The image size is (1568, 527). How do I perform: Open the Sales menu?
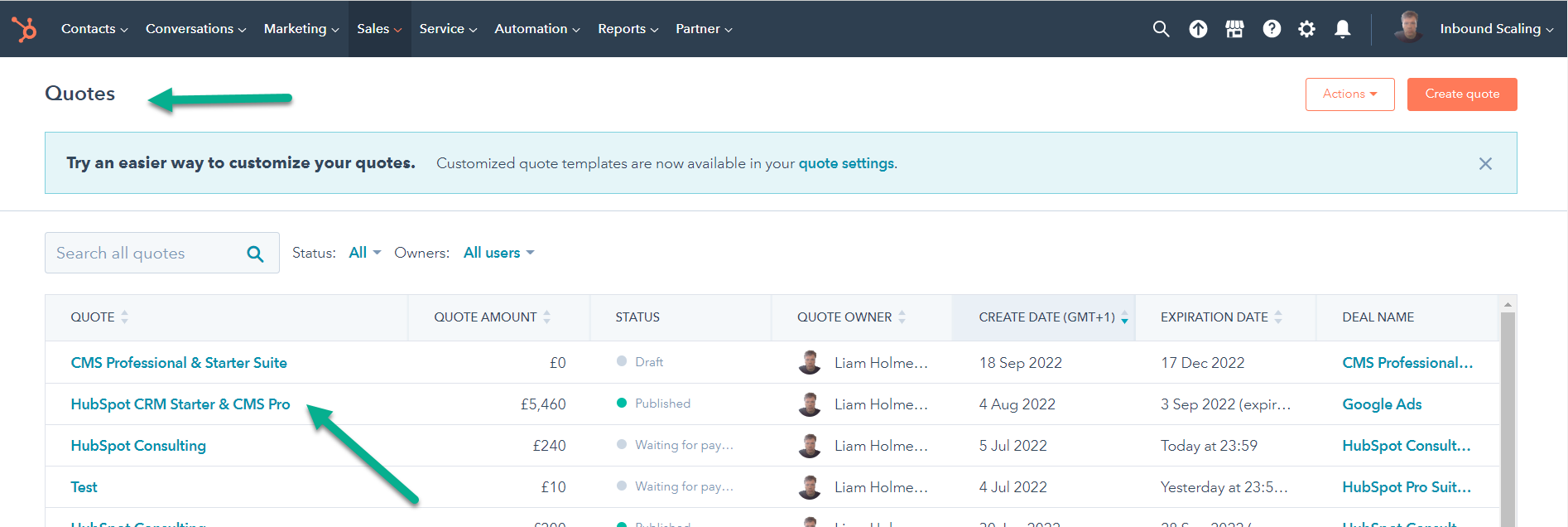click(379, 29)
